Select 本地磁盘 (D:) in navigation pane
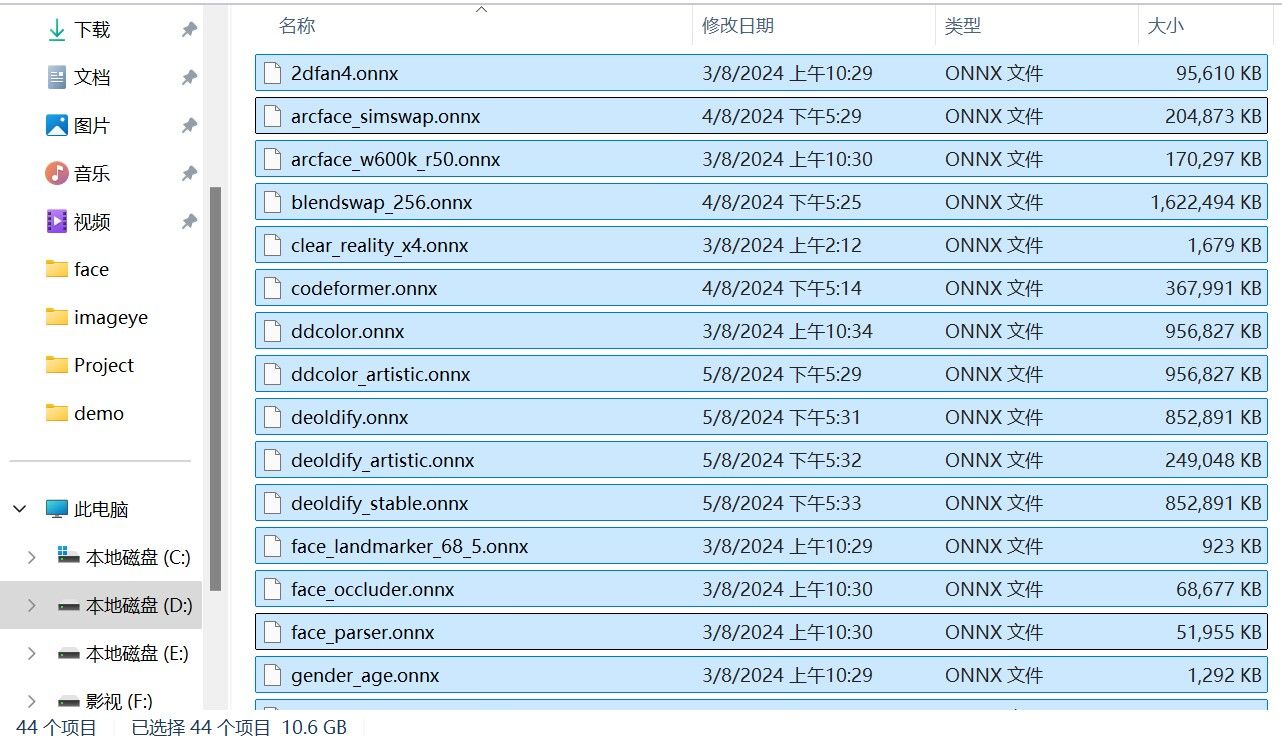1282x743 pixels. click(138, 605)
